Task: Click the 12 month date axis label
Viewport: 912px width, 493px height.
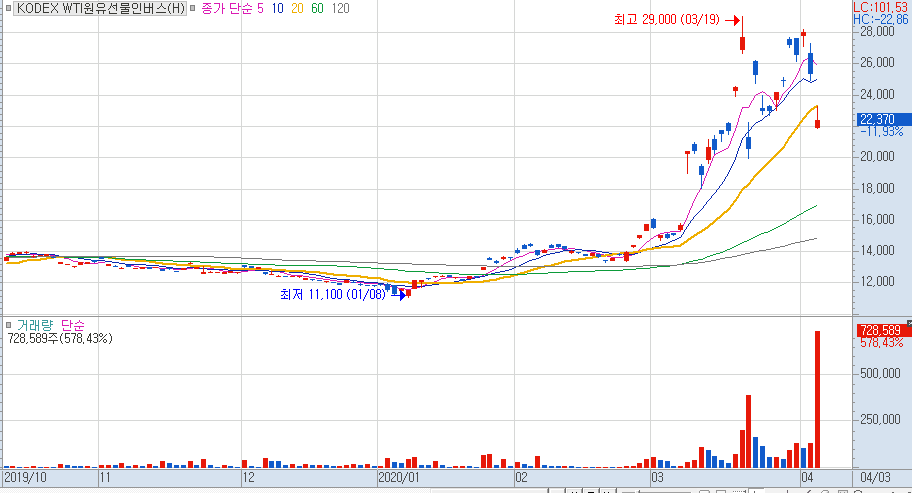Action: pyautogui.click(x=248, y=478)
